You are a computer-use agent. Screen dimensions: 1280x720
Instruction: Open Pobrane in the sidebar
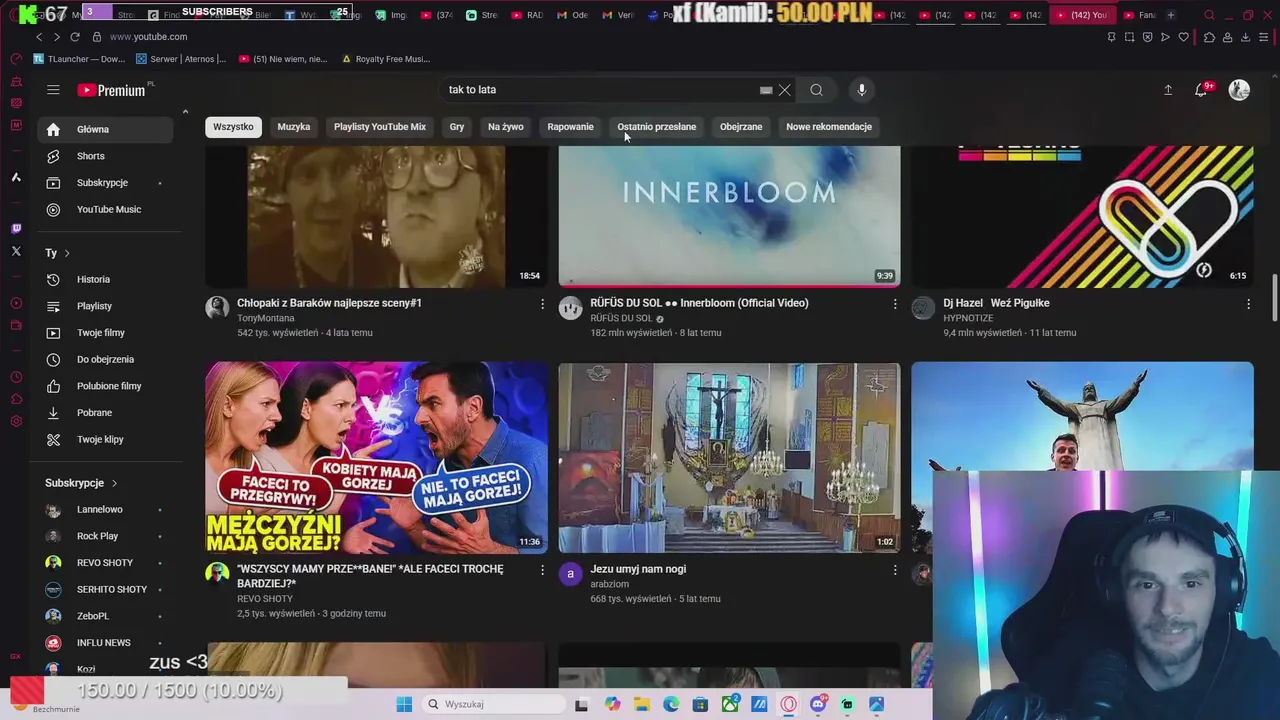tap(107, 413)
